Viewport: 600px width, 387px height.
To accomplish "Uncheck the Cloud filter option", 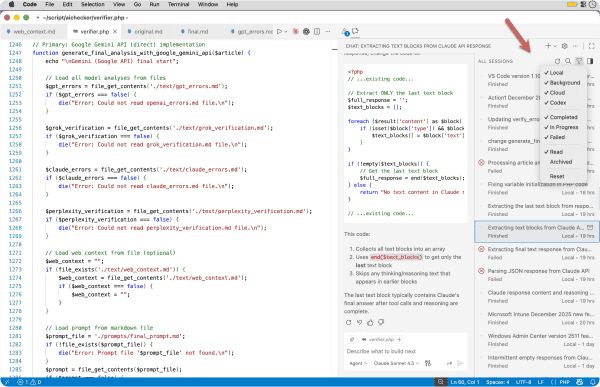I will 562,93.
